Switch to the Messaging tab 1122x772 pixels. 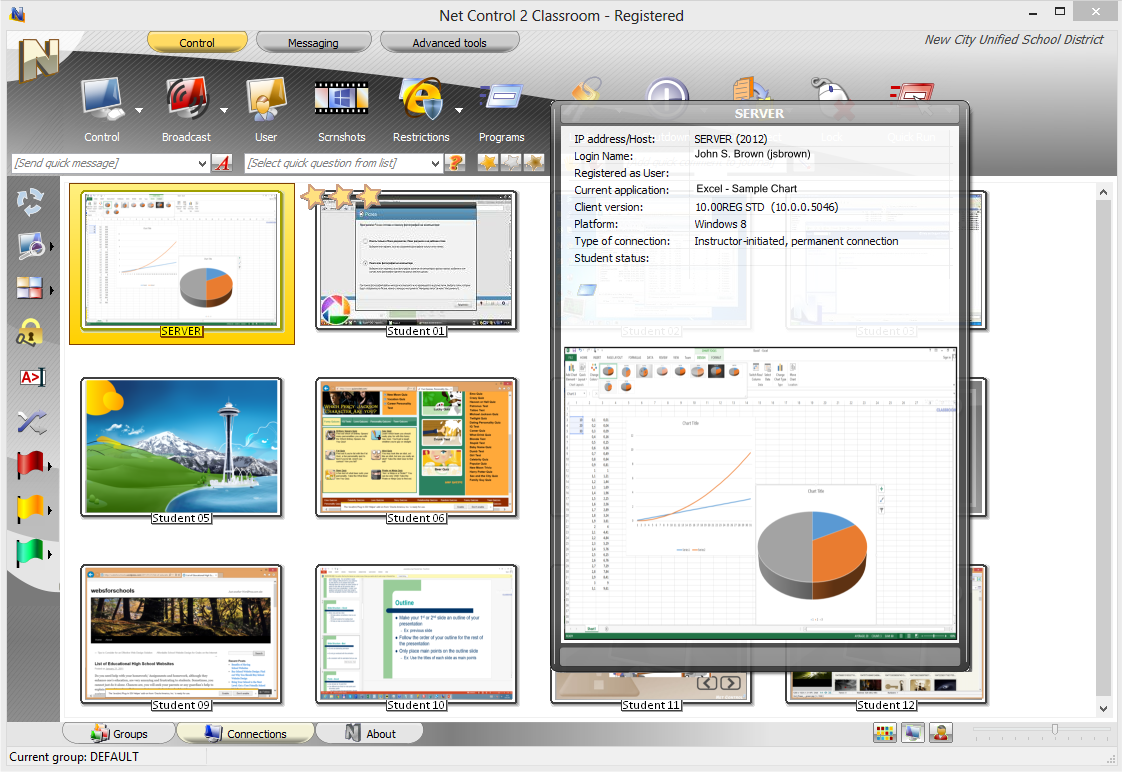(x=313, y=43)
